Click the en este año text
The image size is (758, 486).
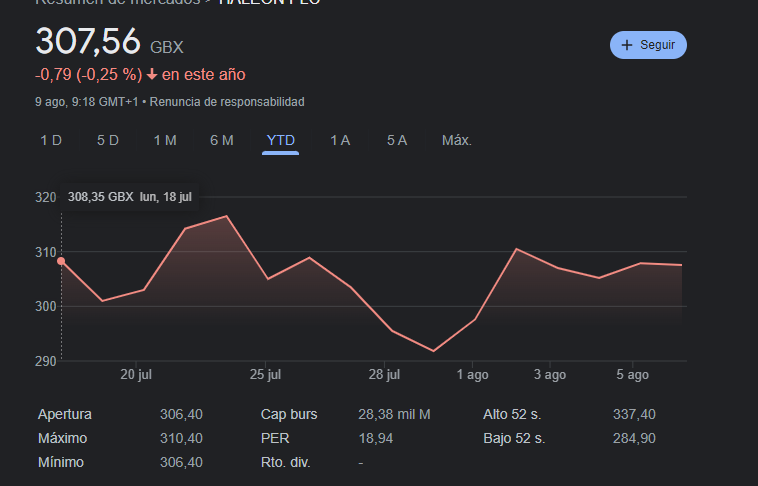click(204, 74)
